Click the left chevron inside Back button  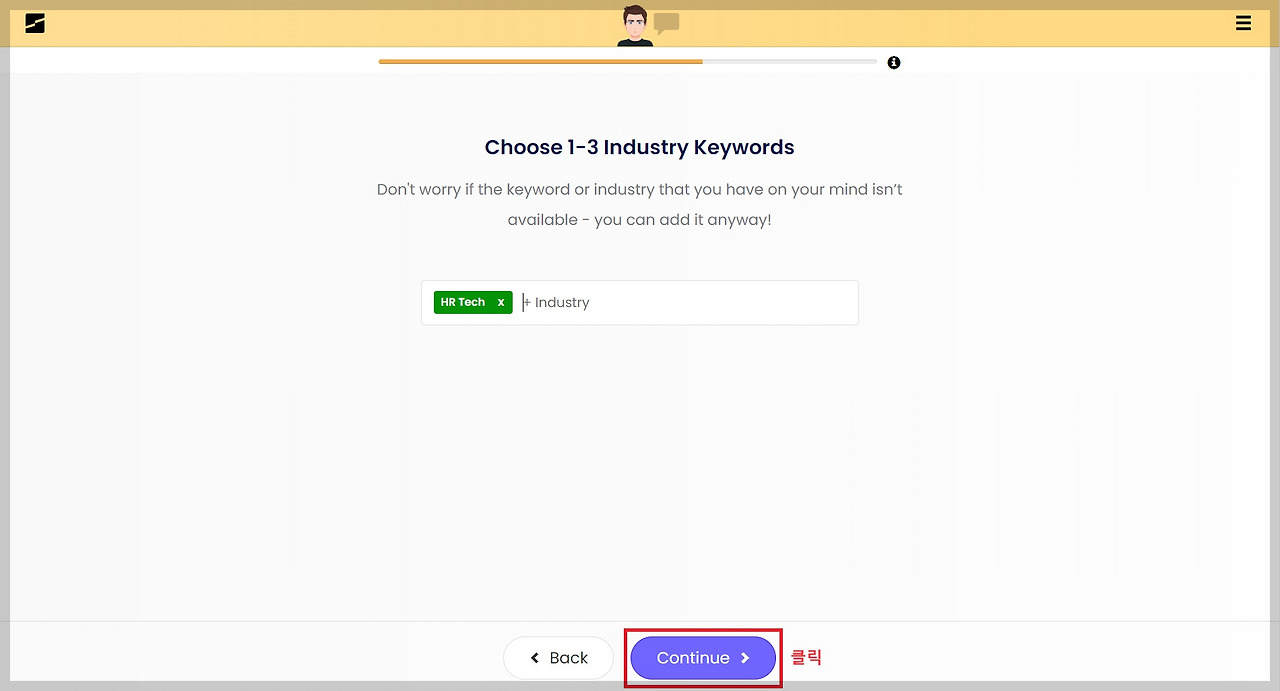pos(535,658)
